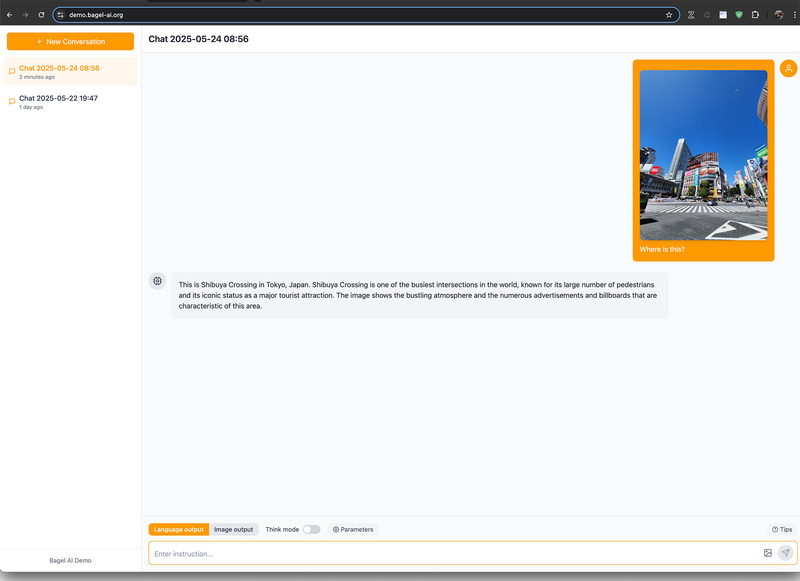Switch to Image output mode
This screenshot has height=581, width=800.
[233, 529]
